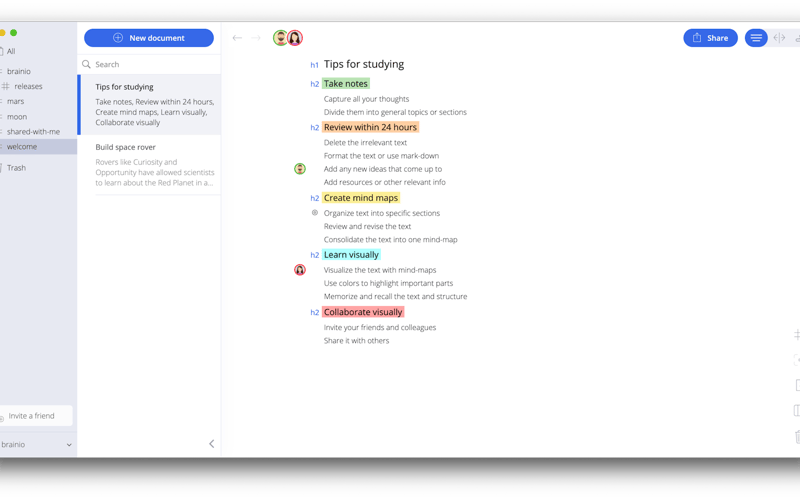Screen dimensions: 800x500
Task: Click the Tips for studying title in editor
Action: click(x=364, y=64)
